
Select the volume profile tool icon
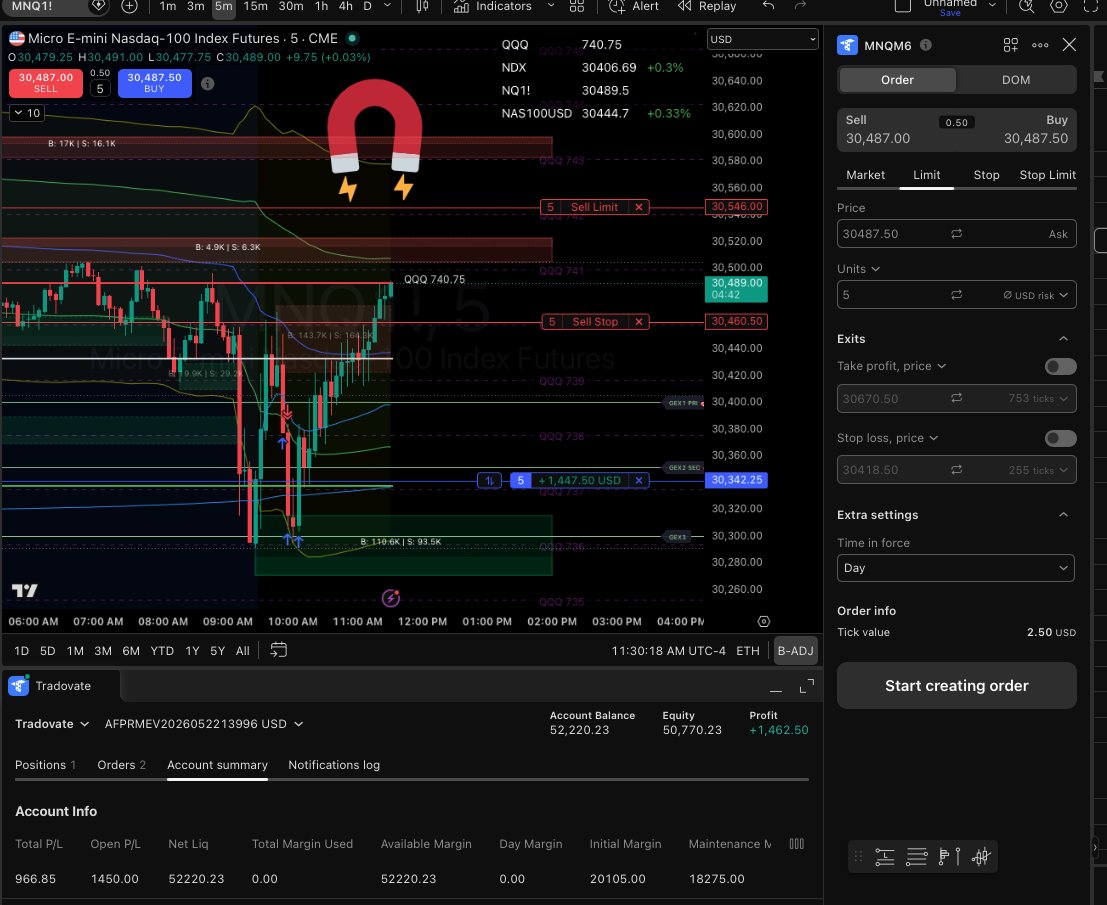pyautogui.click(x=950, y=857)
